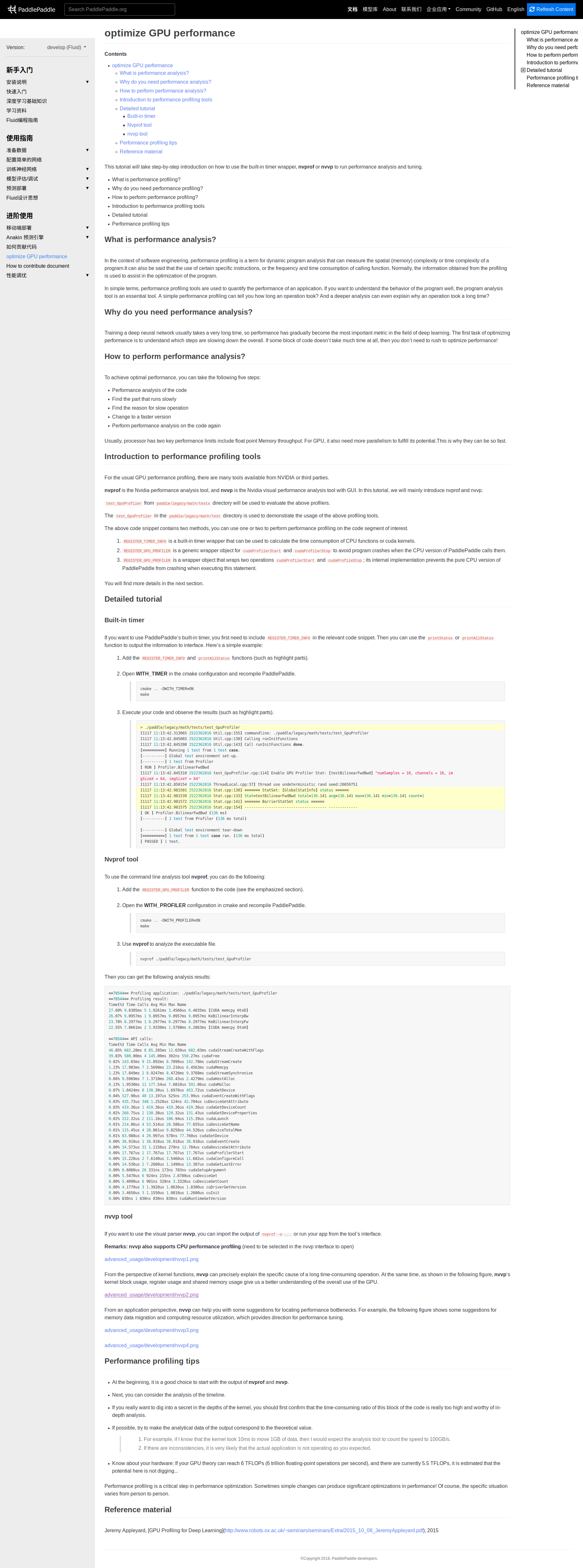Open Fluid设计思想 in the sidebar

coord(22,198)
